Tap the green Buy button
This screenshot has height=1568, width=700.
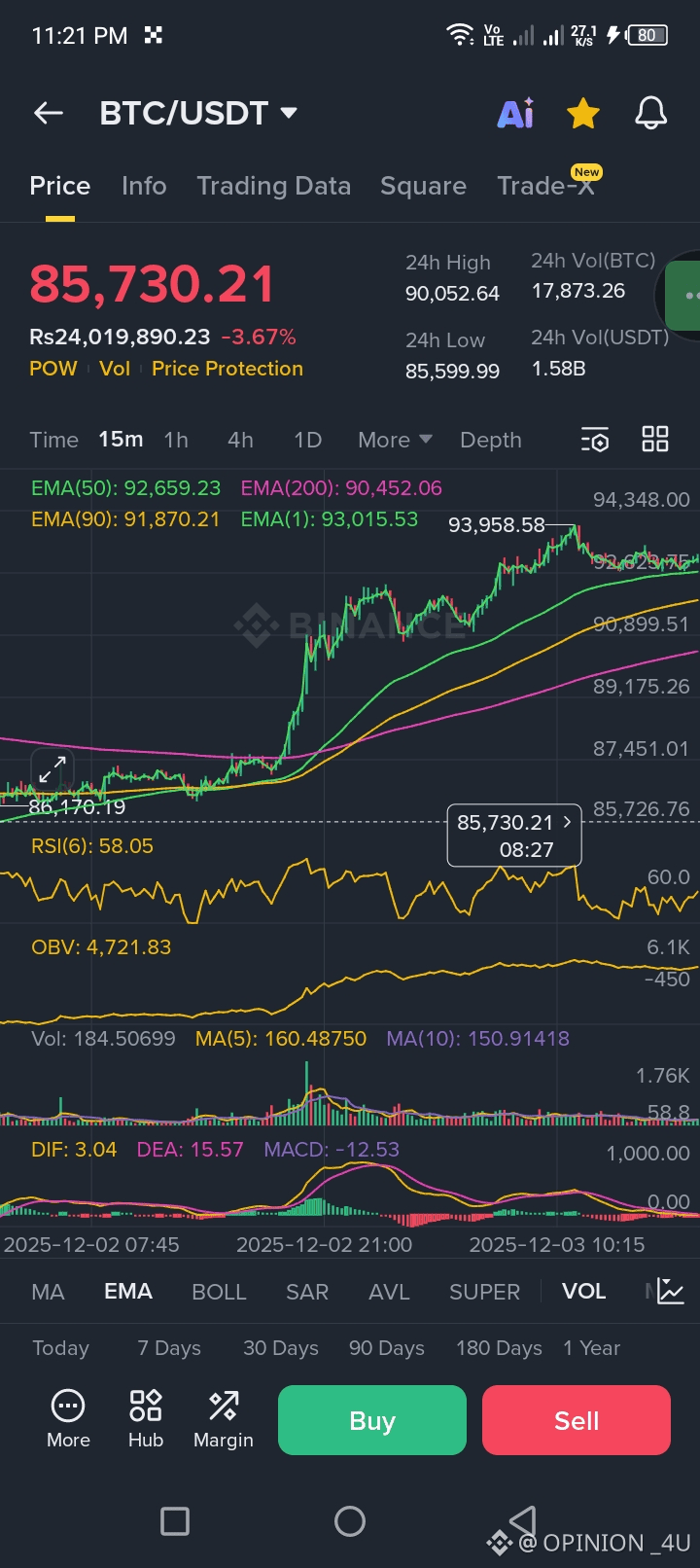(x=372, y=1420)
